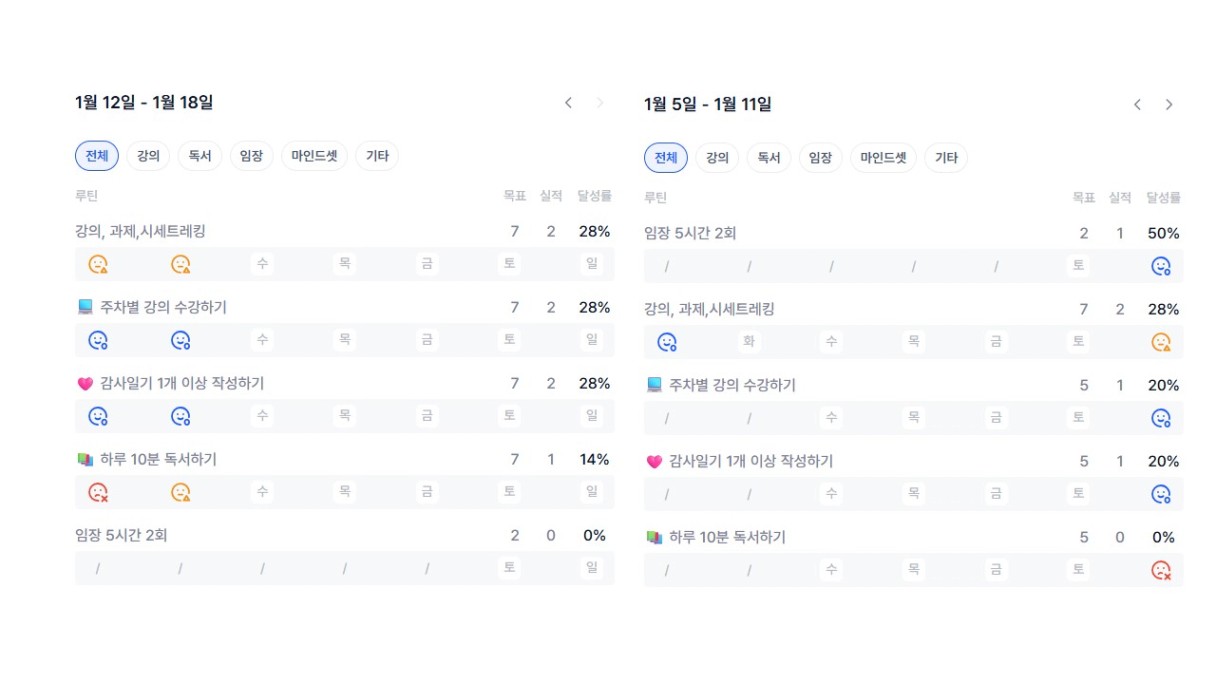The height and width of the screenshot is (684, 1216).
Task: Open 임장 5시간 2회 routine in Jan 12–18 panel
Action: 121,535
